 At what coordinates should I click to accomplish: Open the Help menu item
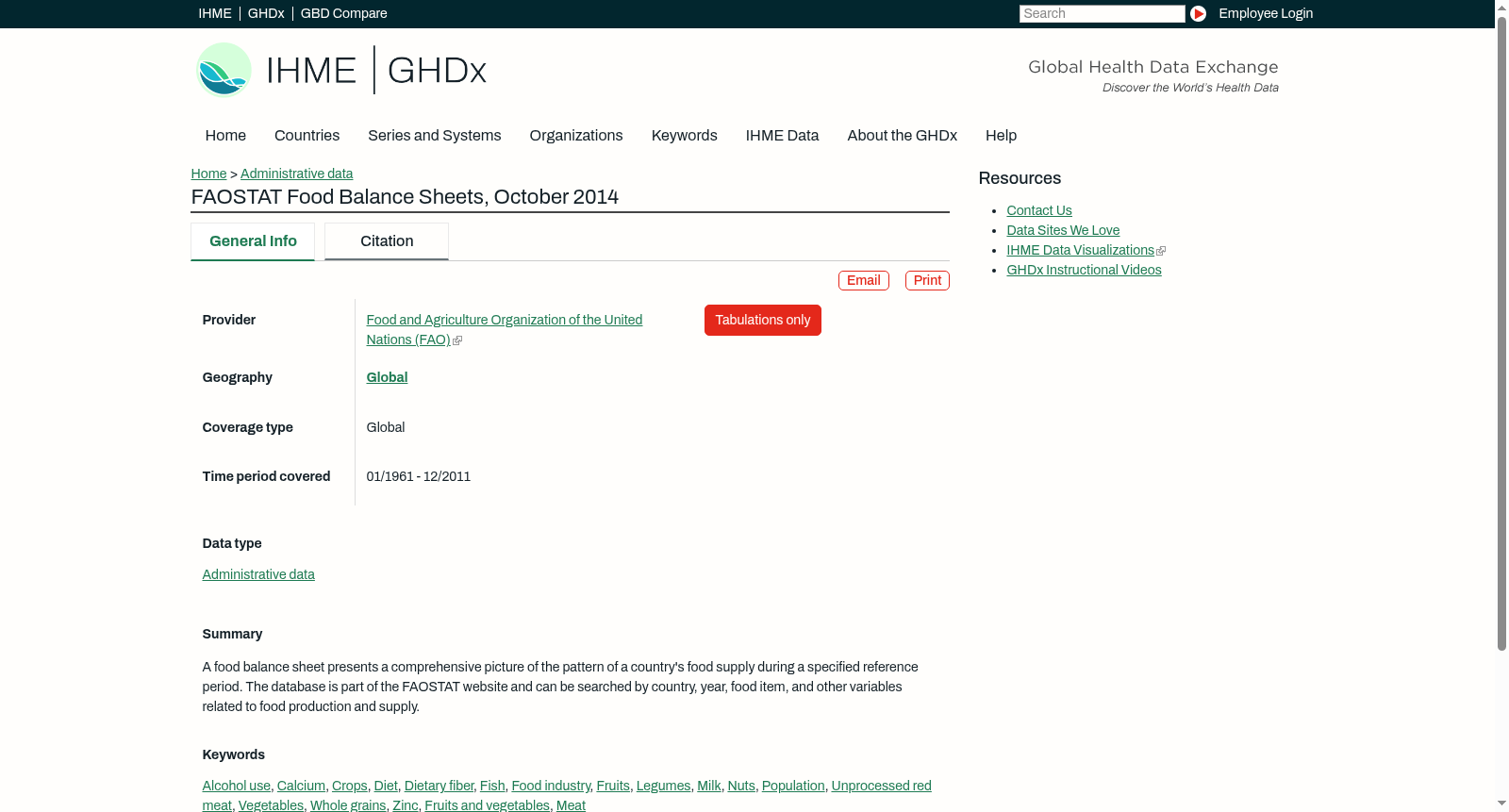coord(1002,136)
